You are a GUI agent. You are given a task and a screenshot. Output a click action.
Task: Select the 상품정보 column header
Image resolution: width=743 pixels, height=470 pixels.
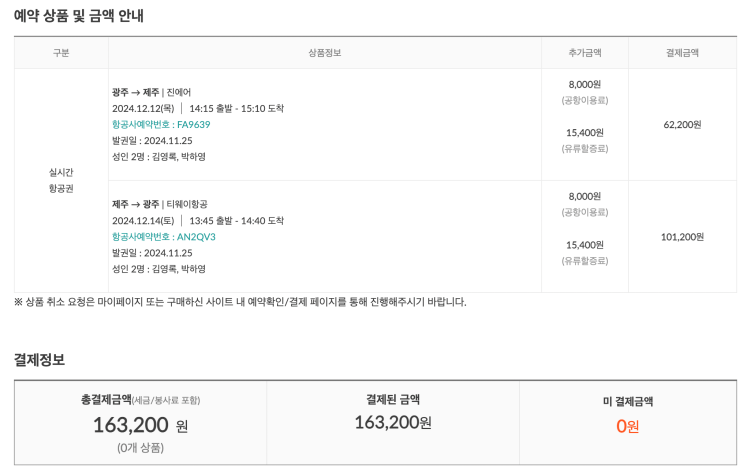325,53
